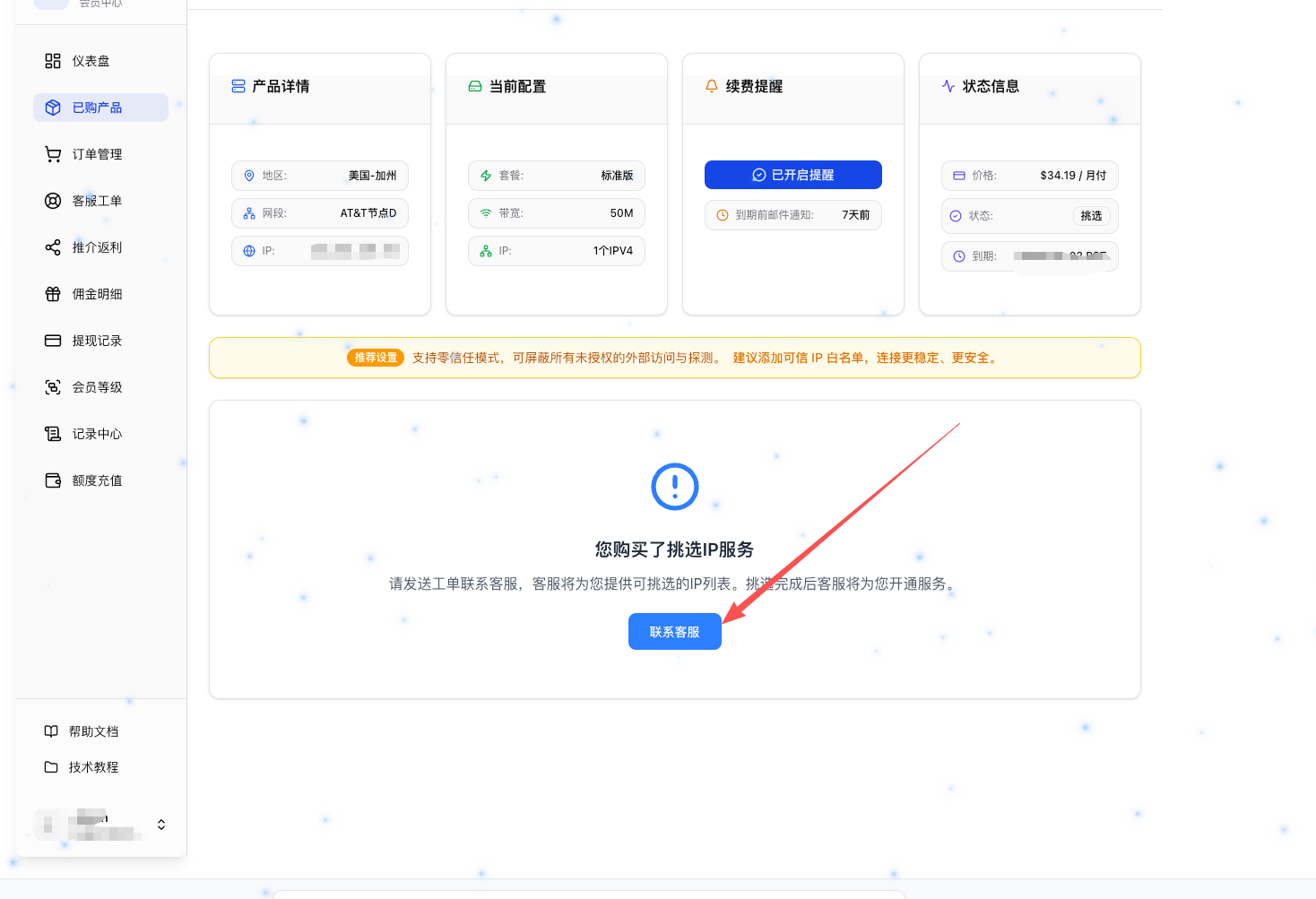The height and width of the screenshot is (899, 1316).
Task: Click the network icon beside 网段
Action: [x=249, y=213]
